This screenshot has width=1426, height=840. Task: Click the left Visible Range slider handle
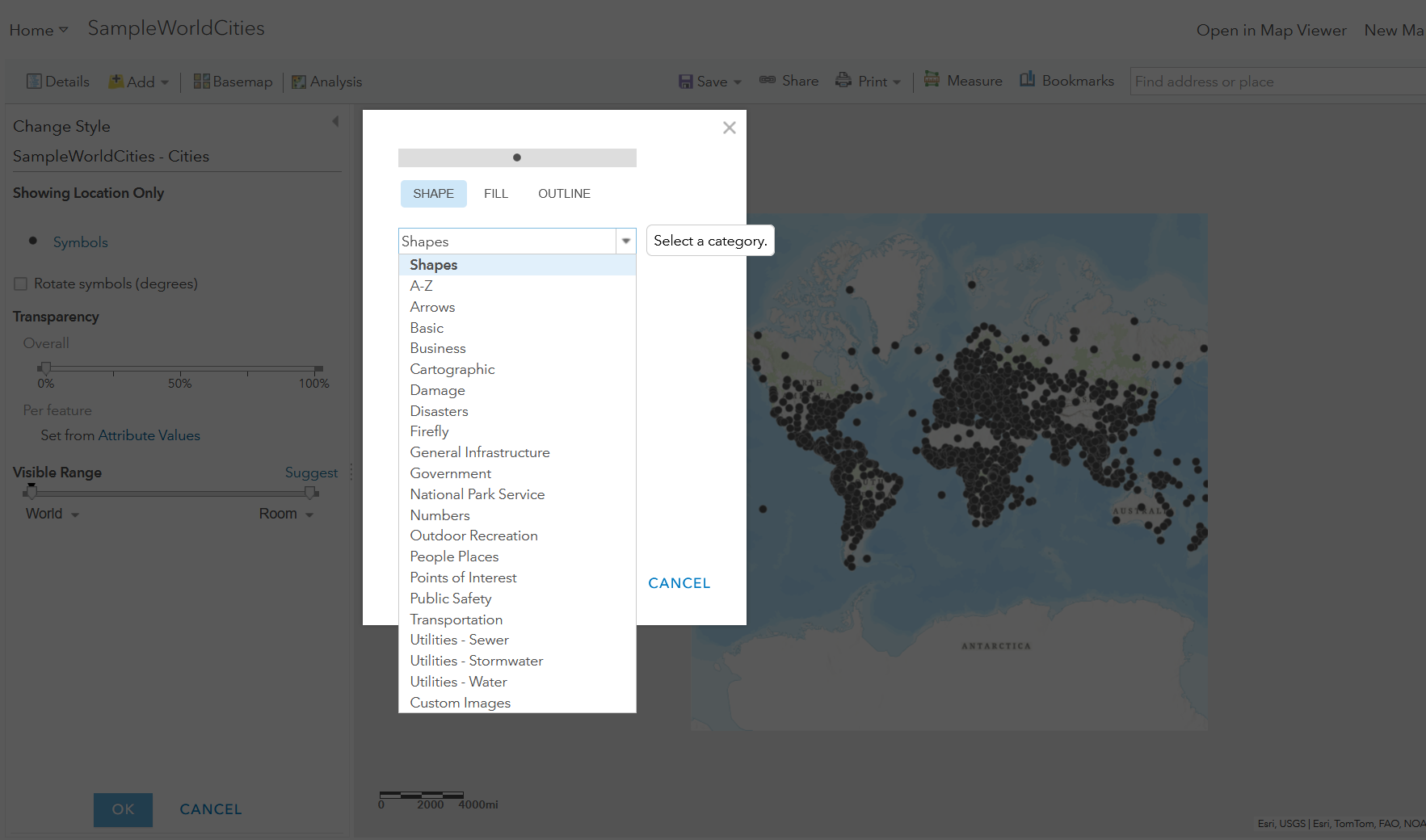click(x=32, y=491)
